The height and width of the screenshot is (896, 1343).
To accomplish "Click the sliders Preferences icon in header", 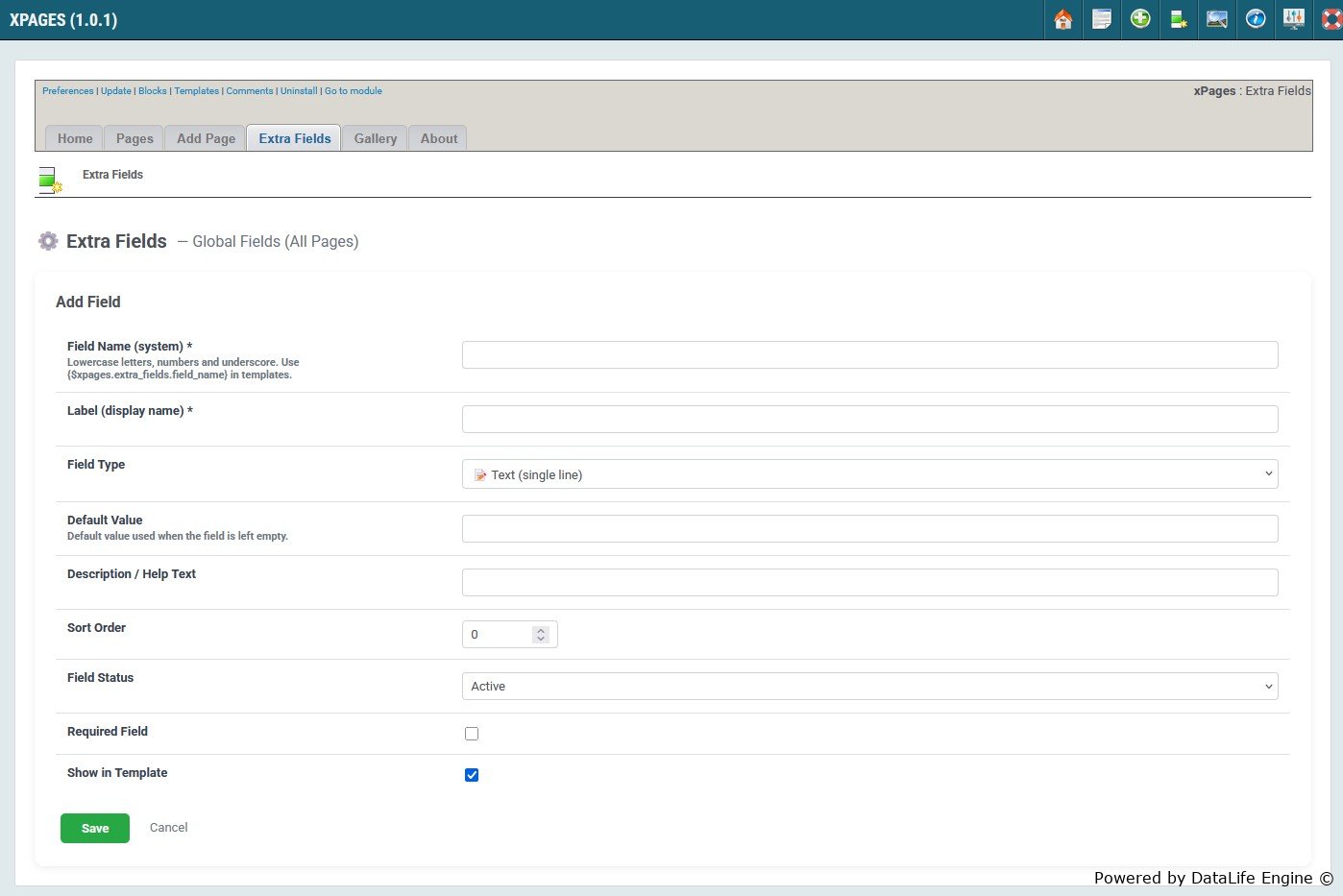I will (x=1294, y=19).
